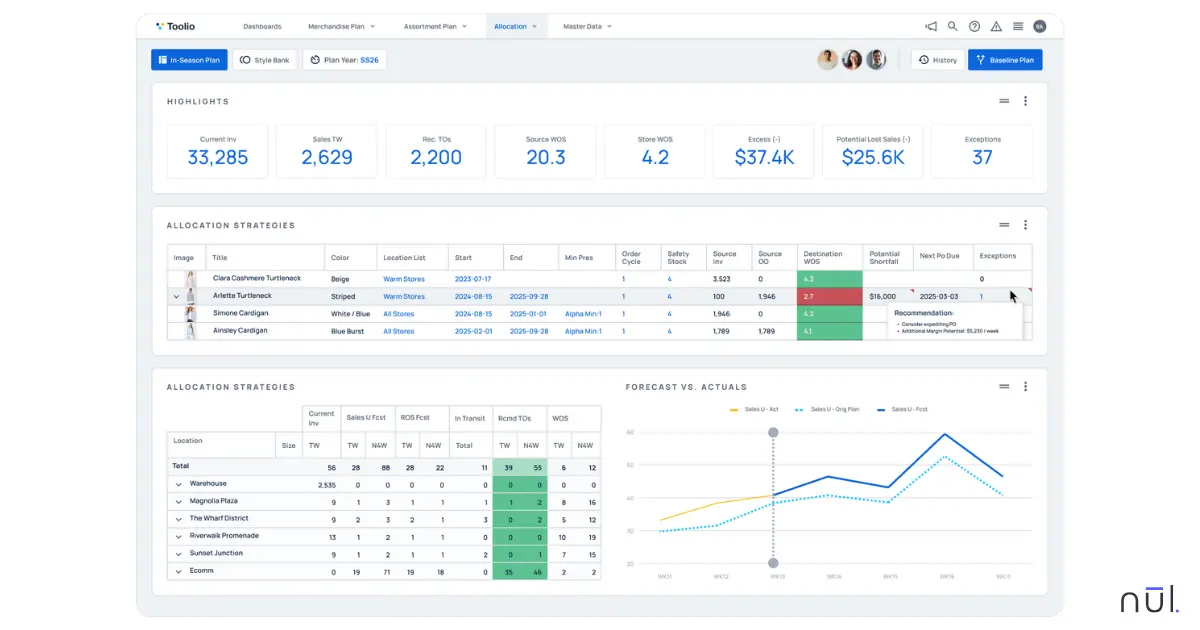
Task: Click green Destination WOS 4.3 cell
Action: tap(830, 279)
